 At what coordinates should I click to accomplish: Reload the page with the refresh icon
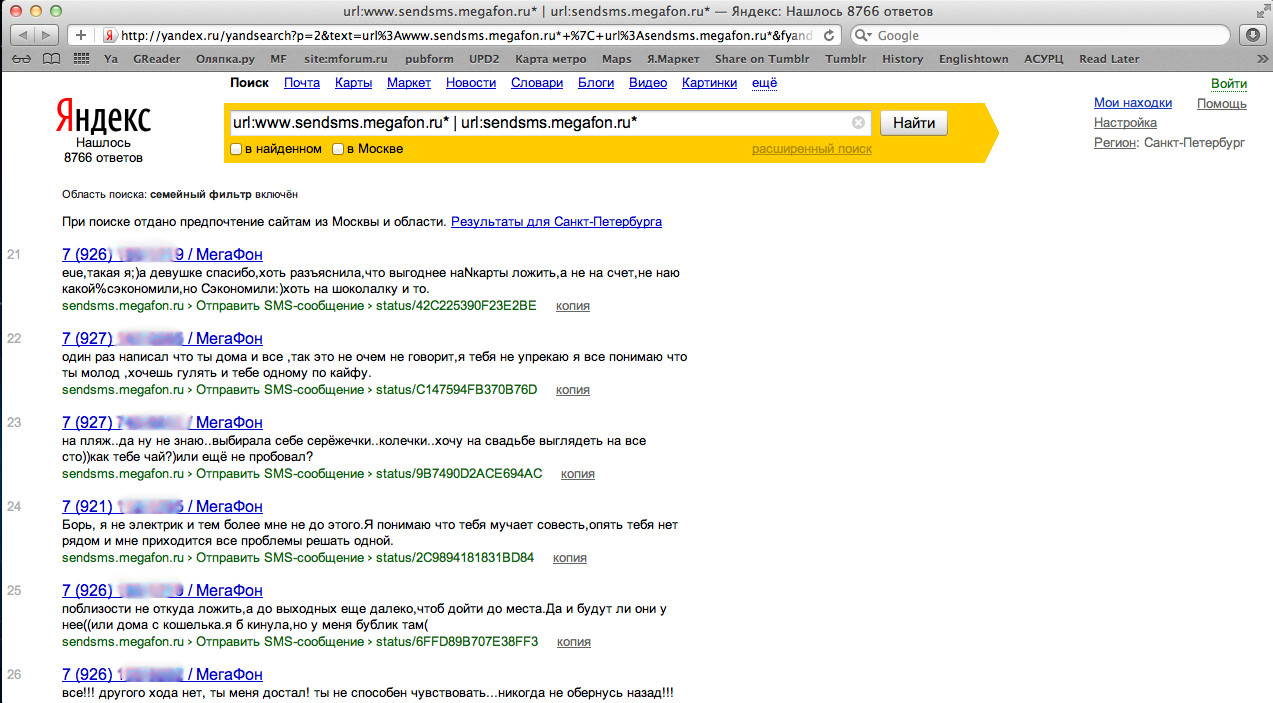click(829, 35)
